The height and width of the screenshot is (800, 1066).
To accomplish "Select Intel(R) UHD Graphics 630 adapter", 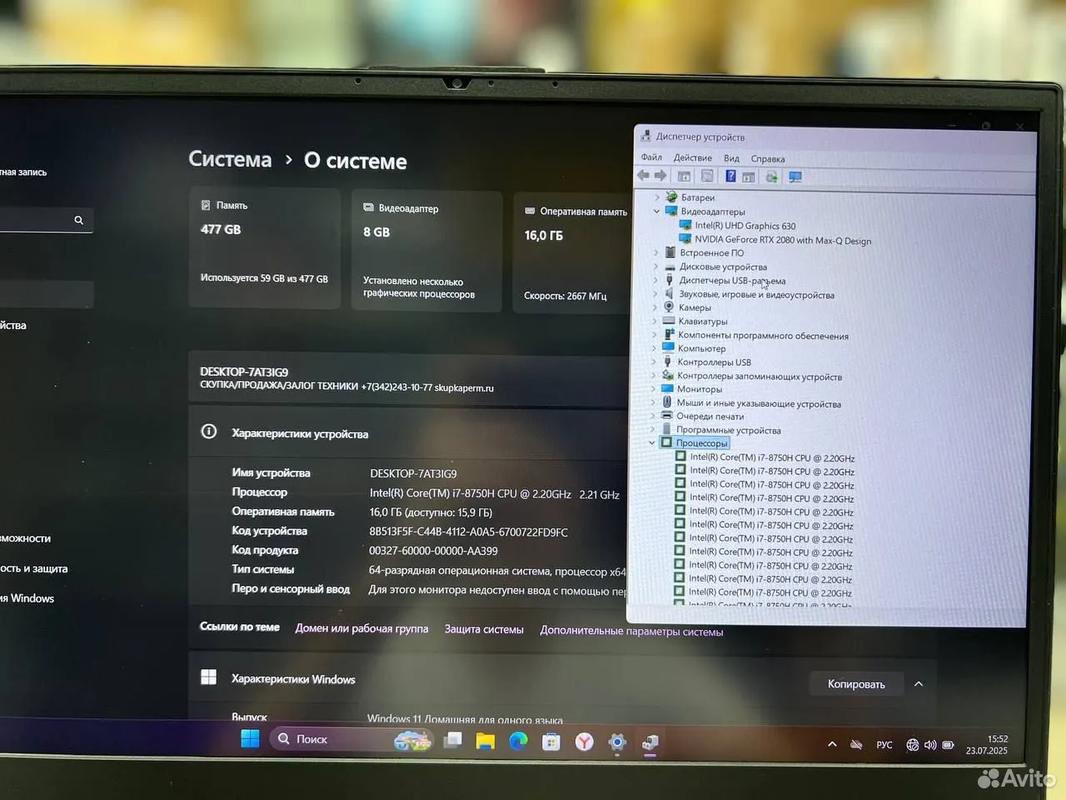I will [x=744, y=226].
